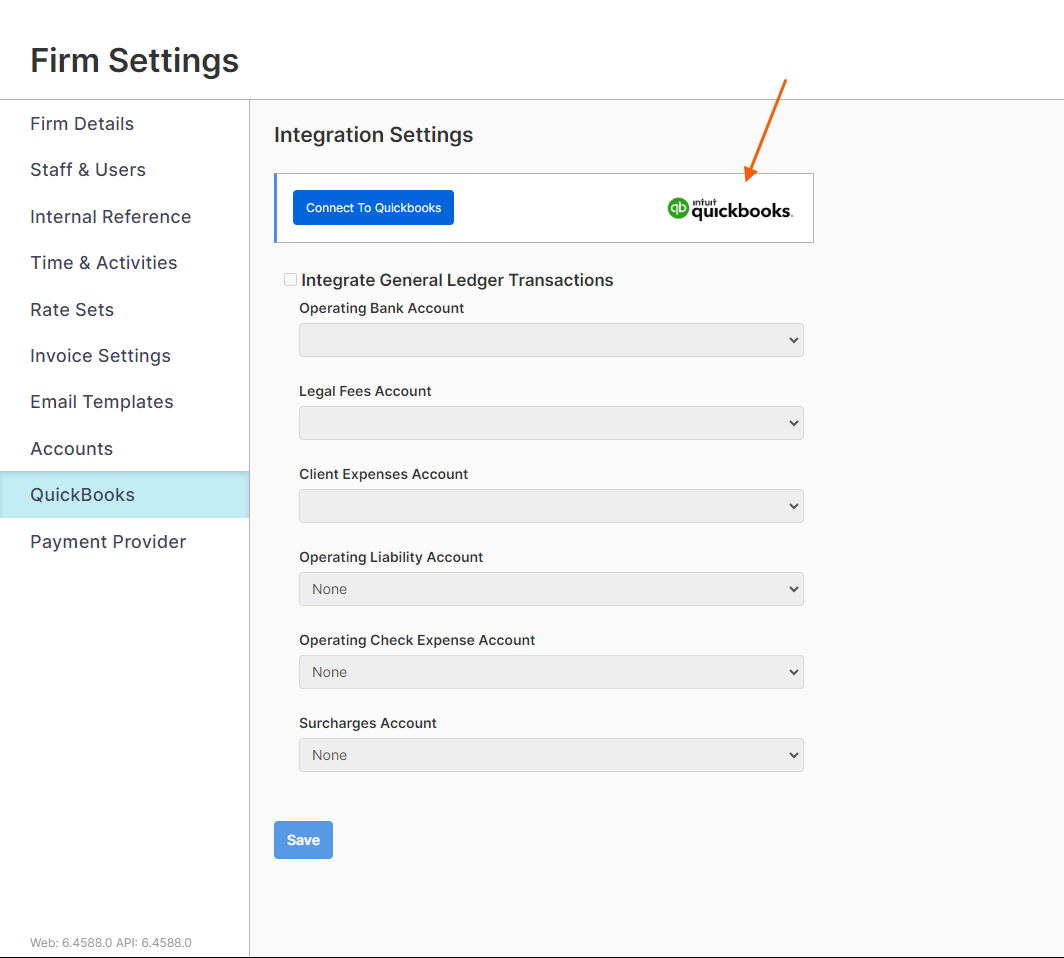
Task: Open the Legal Fees Account dropdown
Action: click(551, 423)
